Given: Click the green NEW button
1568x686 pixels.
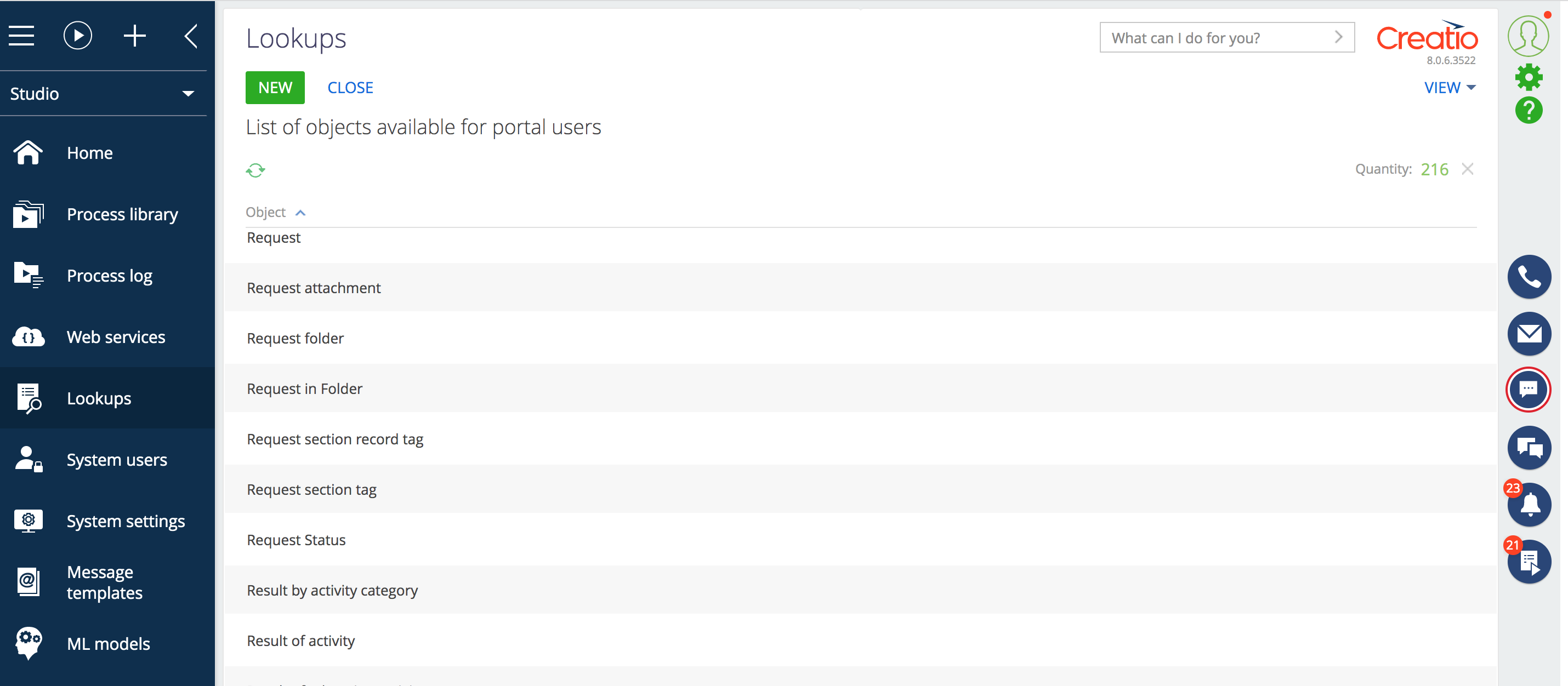Looking at the screenshot, I should tap(275, 88).
